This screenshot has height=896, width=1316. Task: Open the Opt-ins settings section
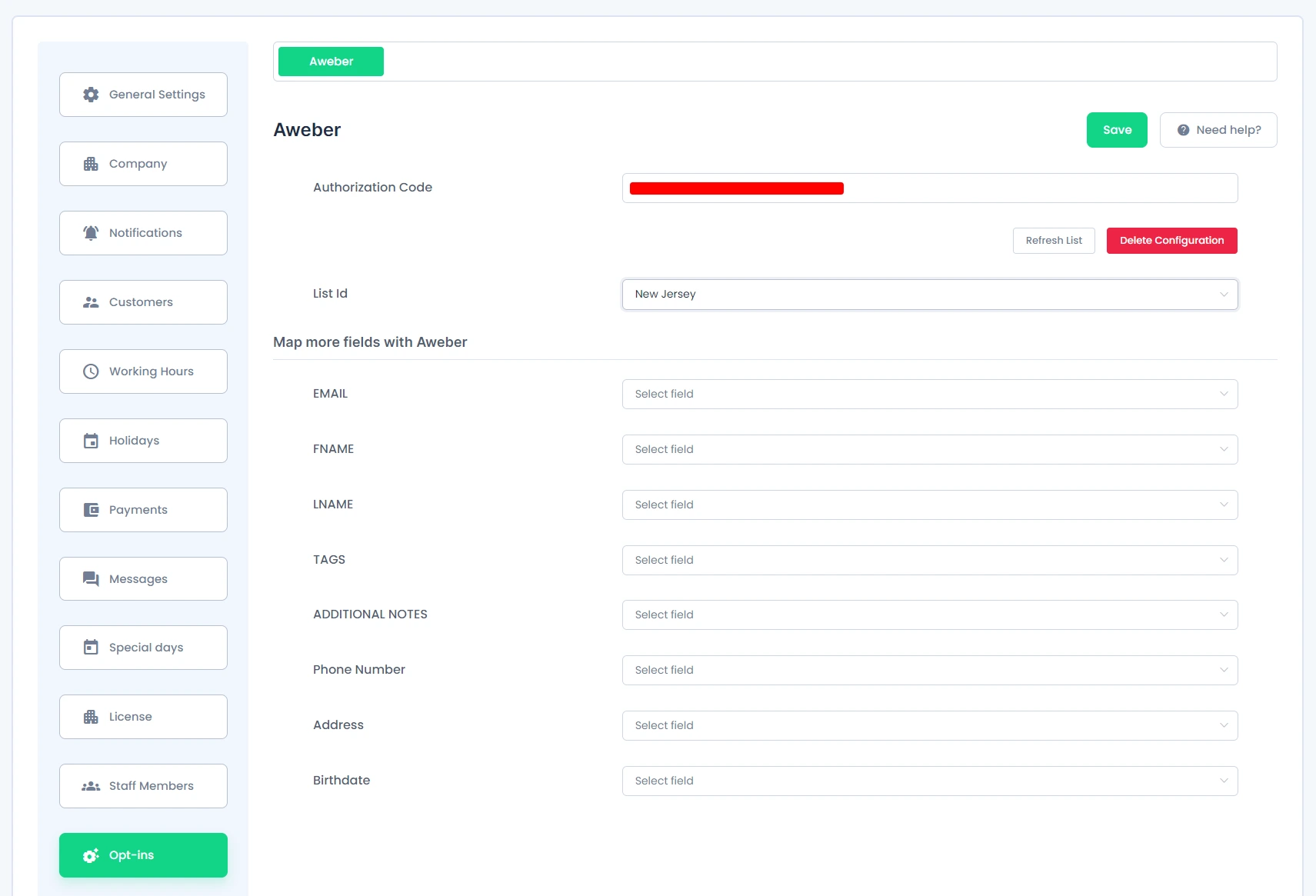coord(143,855)
